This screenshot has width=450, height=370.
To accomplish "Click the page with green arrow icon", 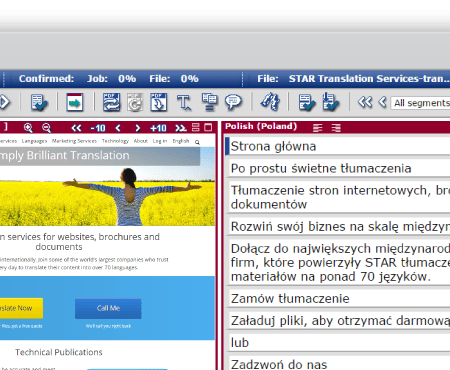I will 75,102.
